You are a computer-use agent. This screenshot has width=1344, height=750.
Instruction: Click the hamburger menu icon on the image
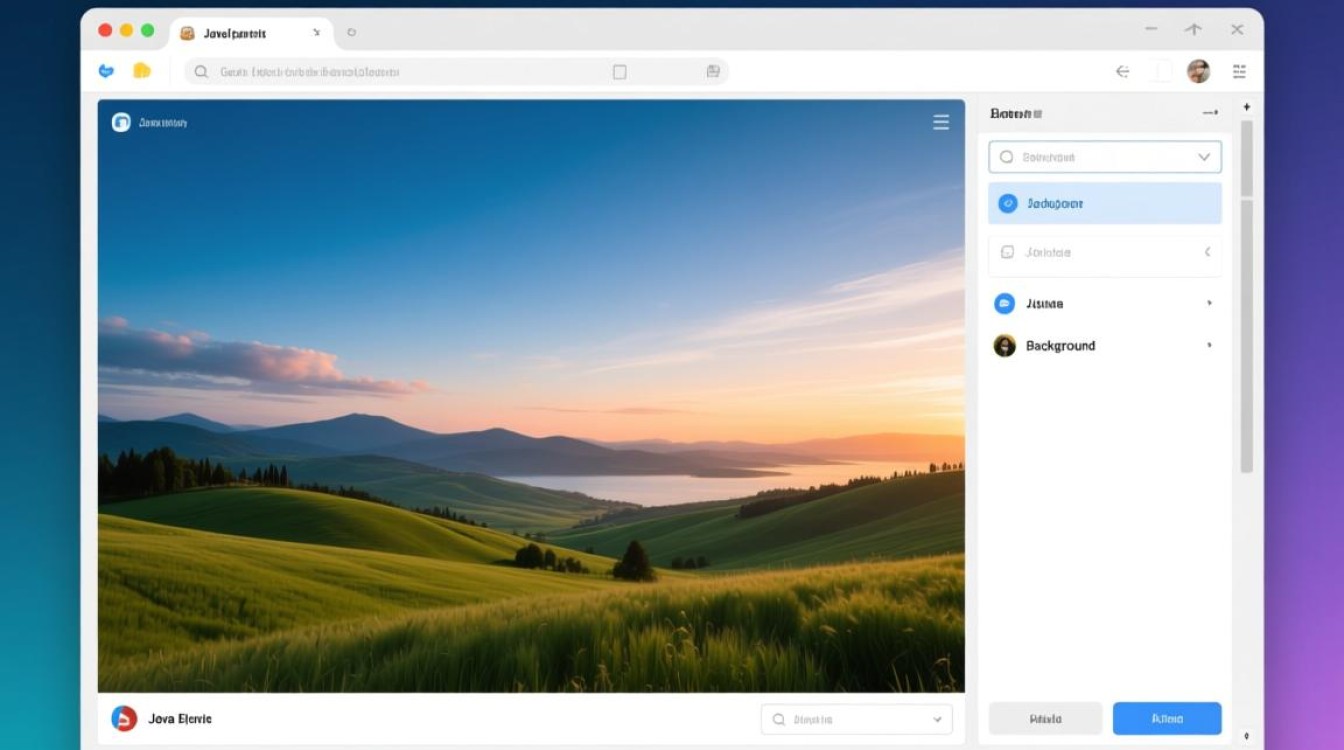click(x=940, y=122)
